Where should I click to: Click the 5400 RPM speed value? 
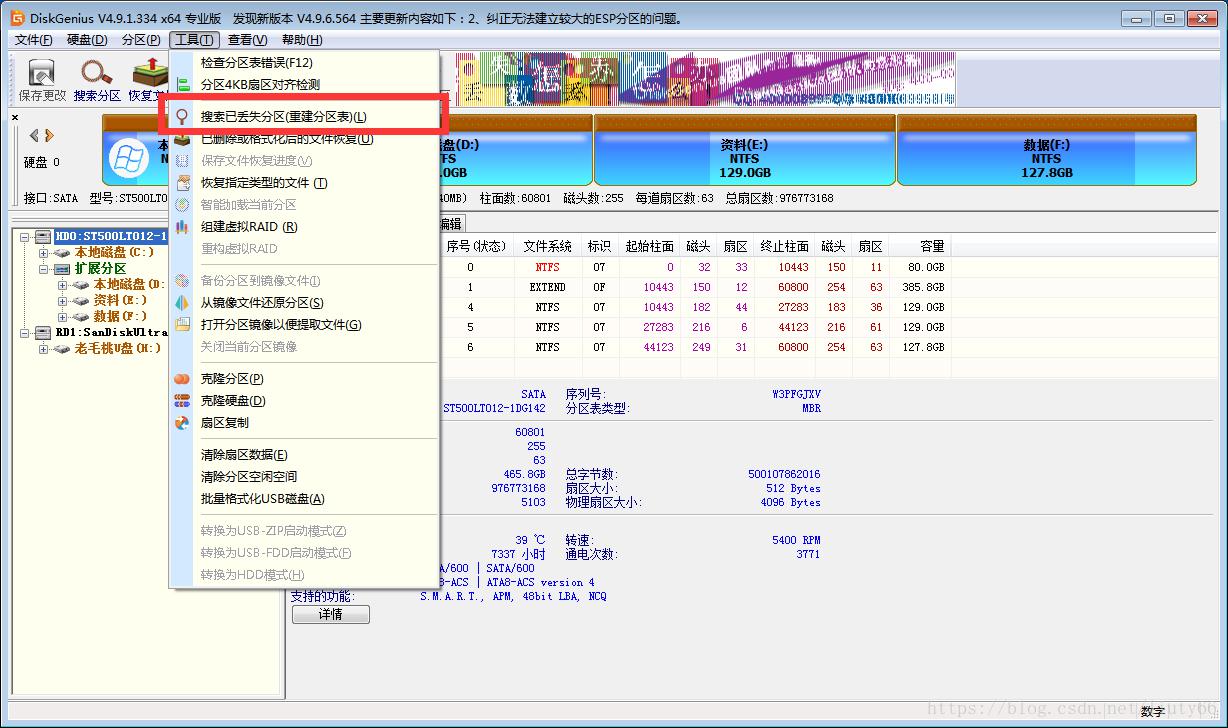pos(796,540)
